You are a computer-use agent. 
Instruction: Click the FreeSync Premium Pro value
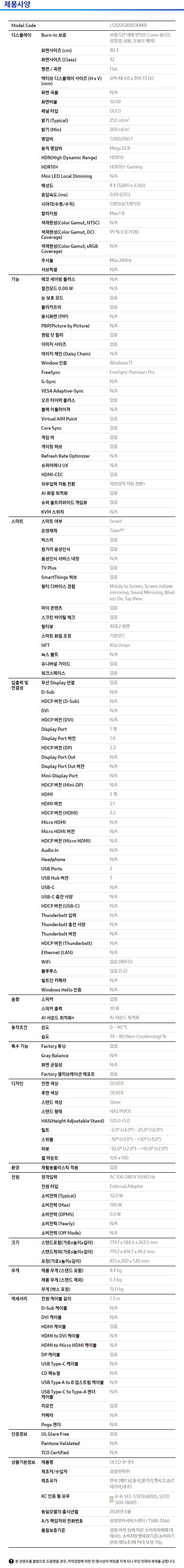pyautogui.click(x=132, y=372)
